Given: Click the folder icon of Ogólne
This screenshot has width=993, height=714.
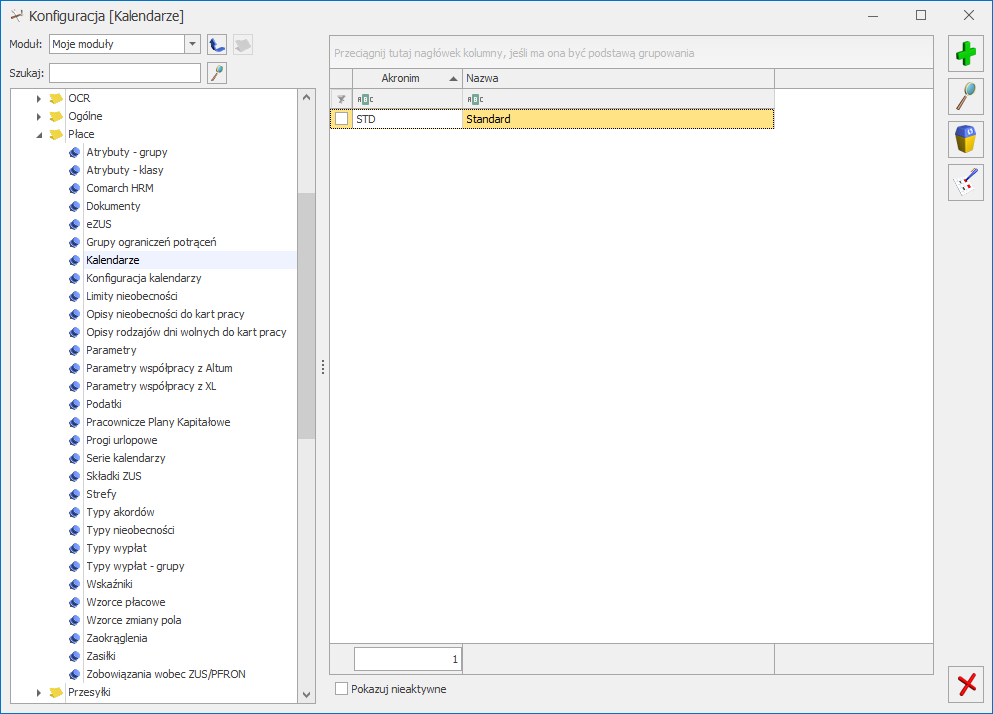Looking at the screenshot, I should tap(56, 117).
